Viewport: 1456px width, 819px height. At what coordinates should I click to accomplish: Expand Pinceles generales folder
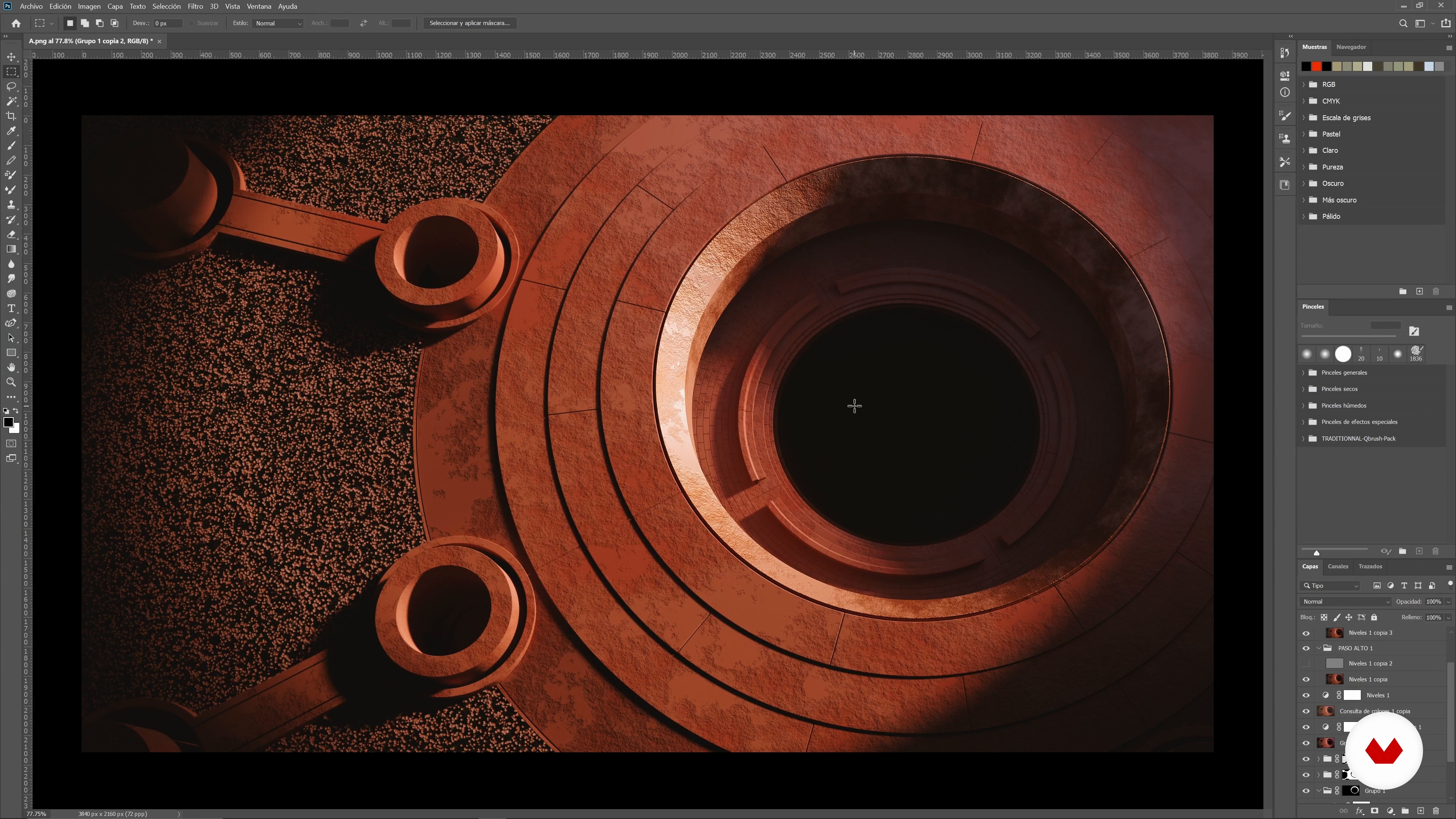[x=1304, y=372]
